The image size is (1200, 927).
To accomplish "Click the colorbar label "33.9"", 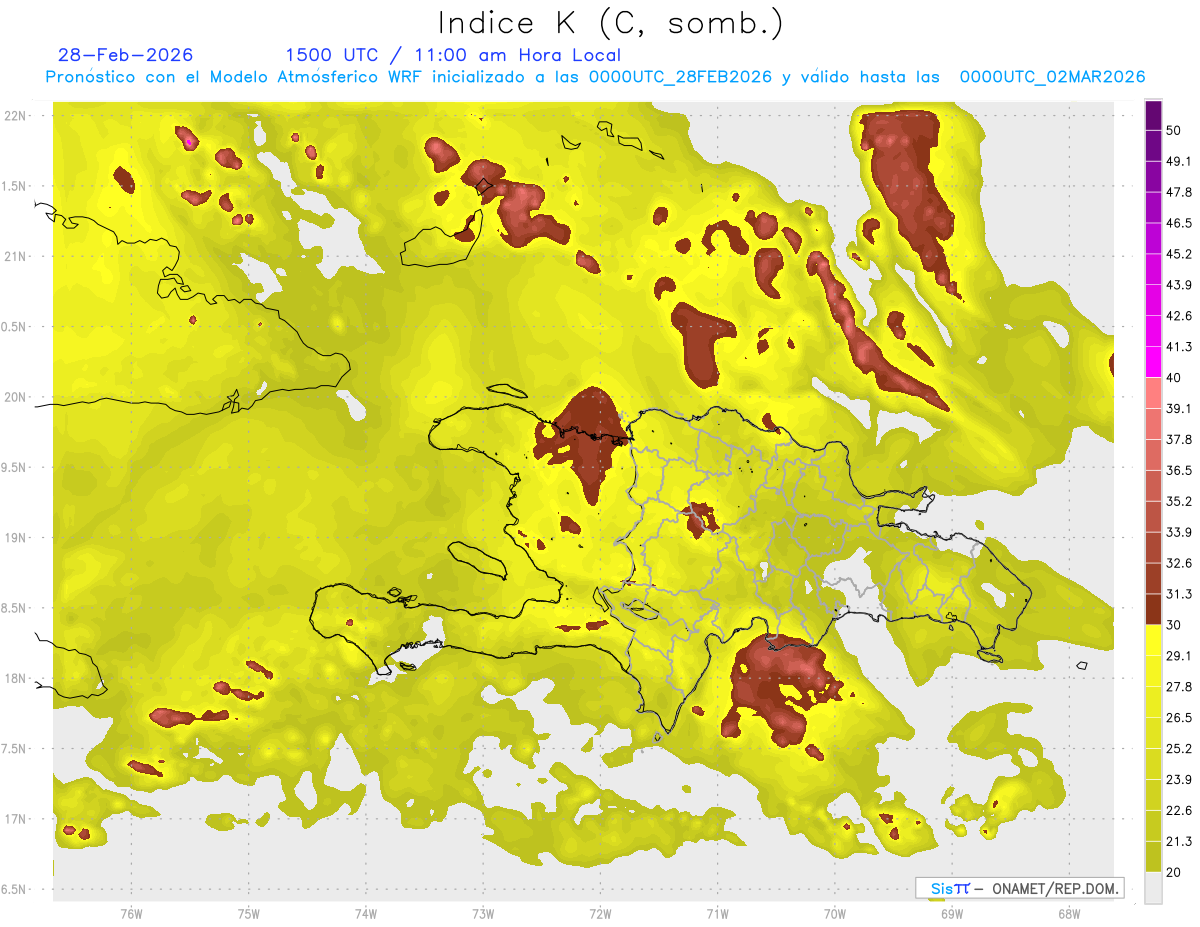I will click(x=1179, y=532).
